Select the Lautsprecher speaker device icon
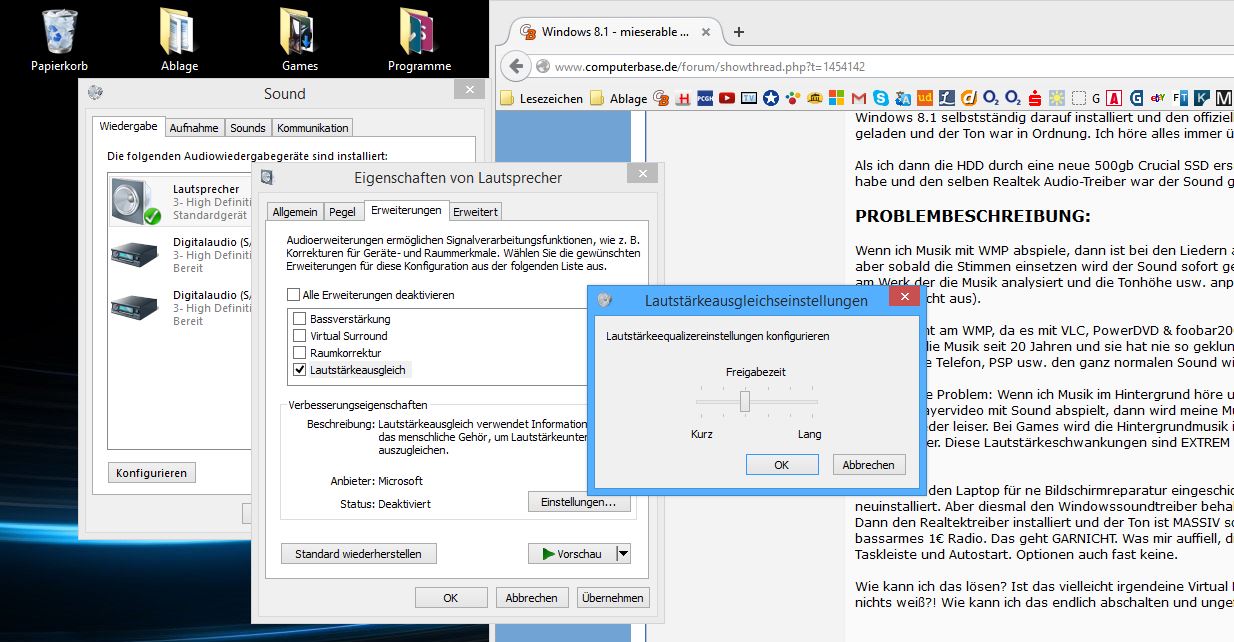The height and width of the screenshot is (642, 1234). [x=135, y=201]
